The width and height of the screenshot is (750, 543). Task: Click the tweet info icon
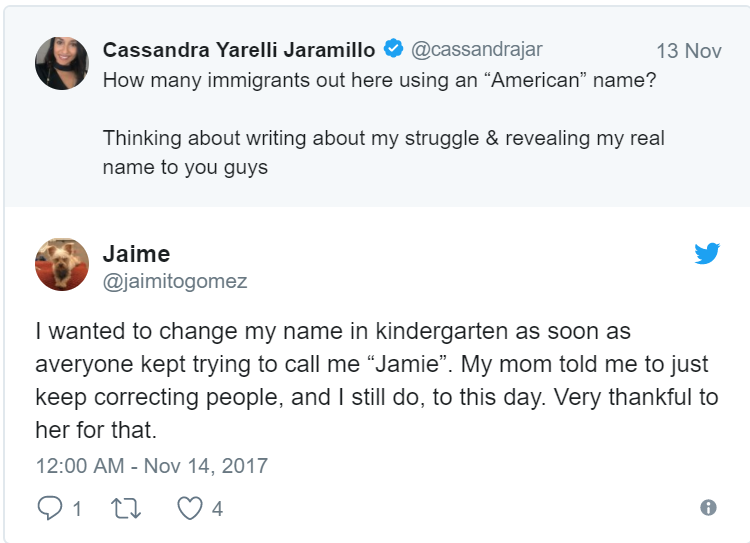tap(708, 508)
